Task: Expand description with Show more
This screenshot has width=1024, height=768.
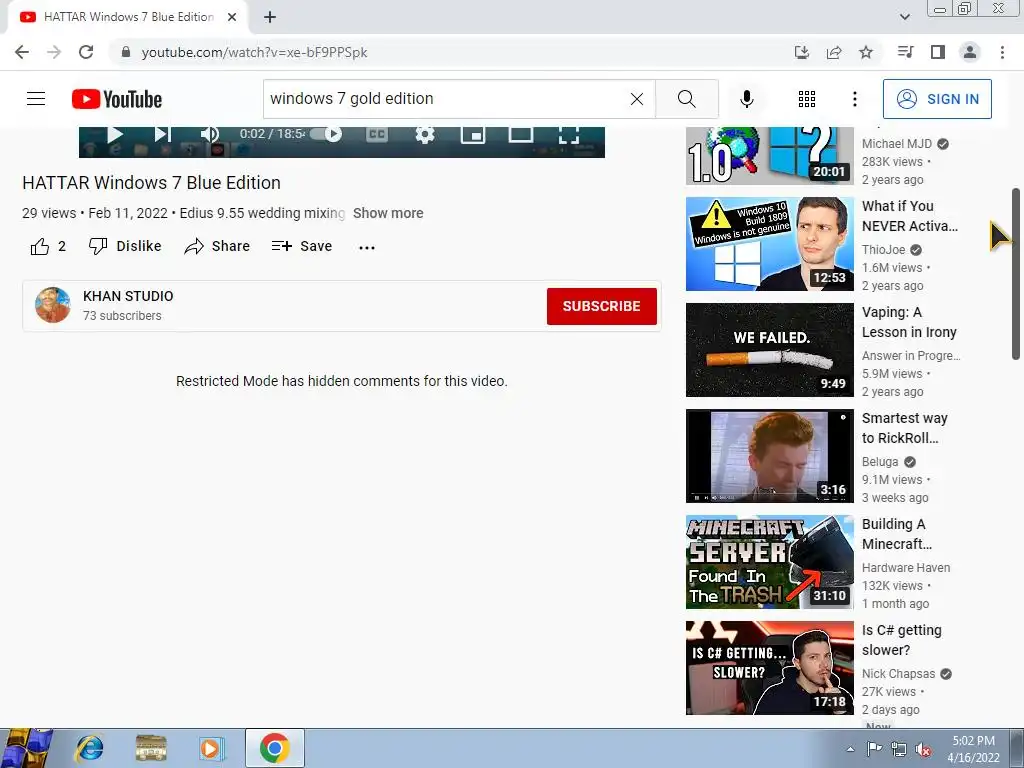Action: tap(388, 213)
